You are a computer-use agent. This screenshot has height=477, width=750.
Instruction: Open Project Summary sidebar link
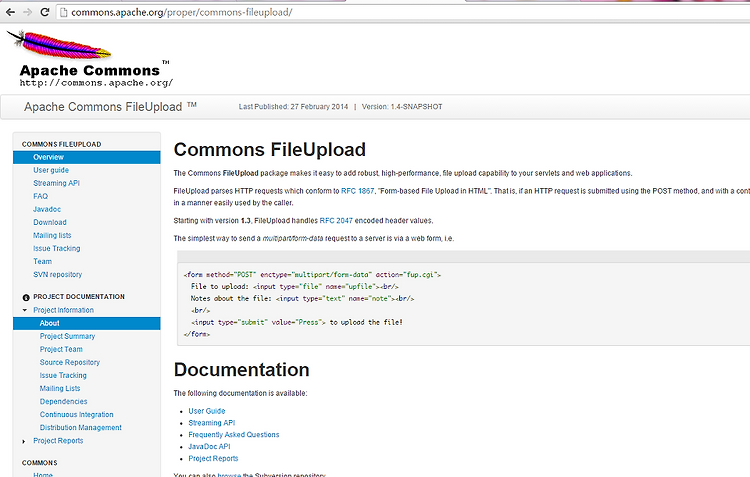pyautogui.click(x=67, y=336)
